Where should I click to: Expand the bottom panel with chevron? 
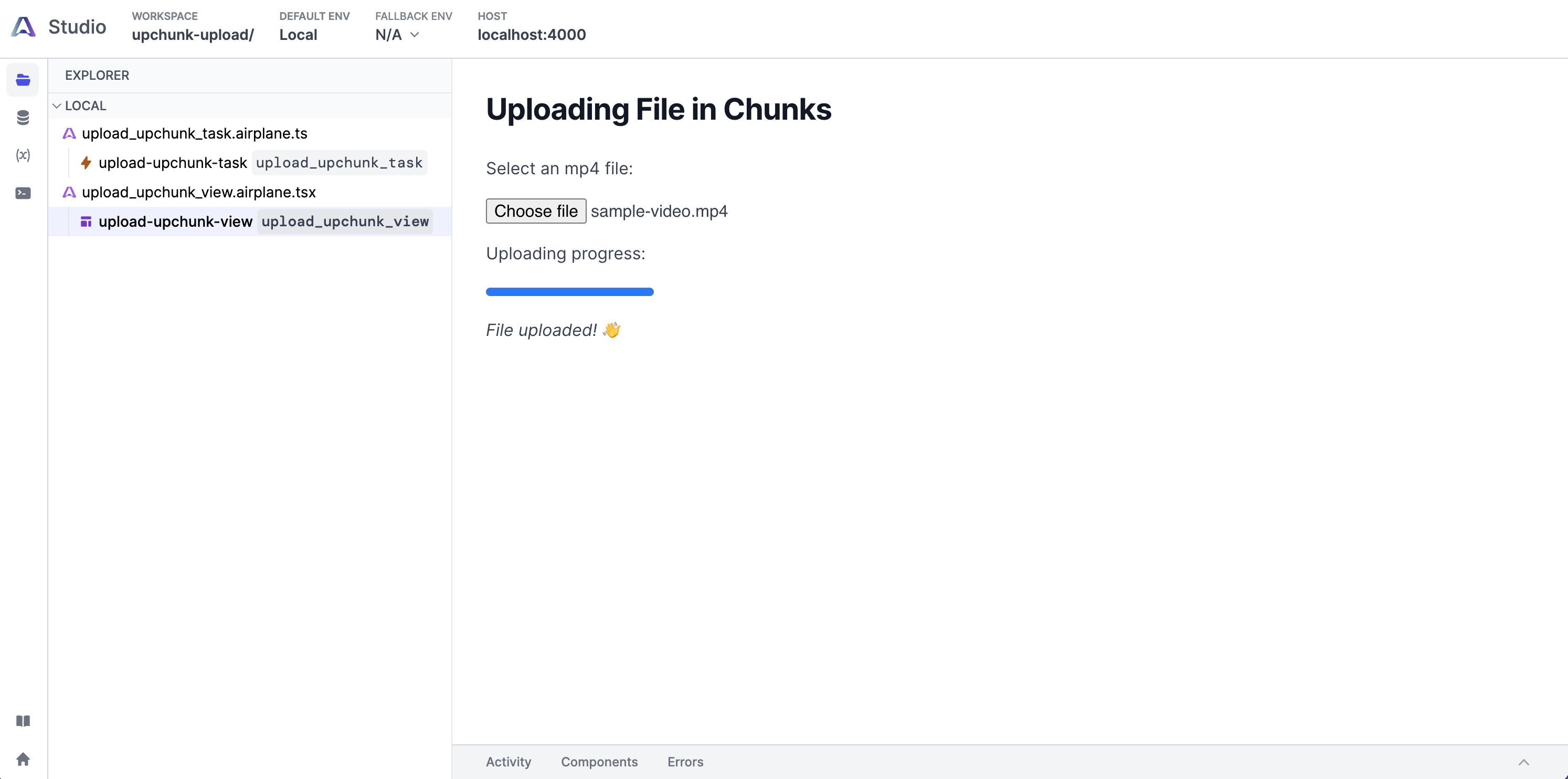click(x=1523, y=762)
